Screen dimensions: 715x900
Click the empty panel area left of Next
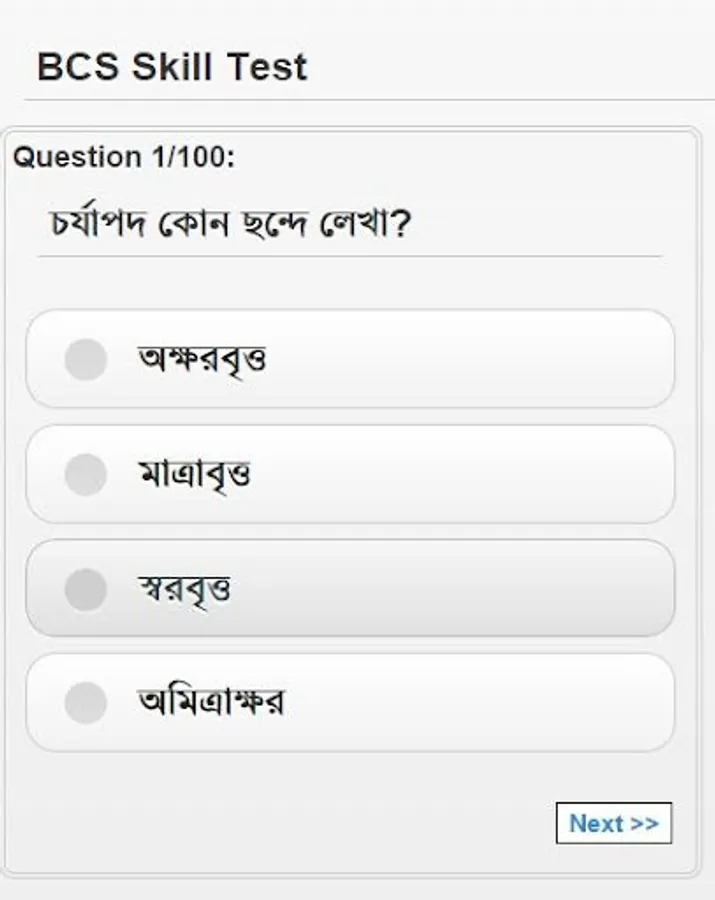[280, 823]
